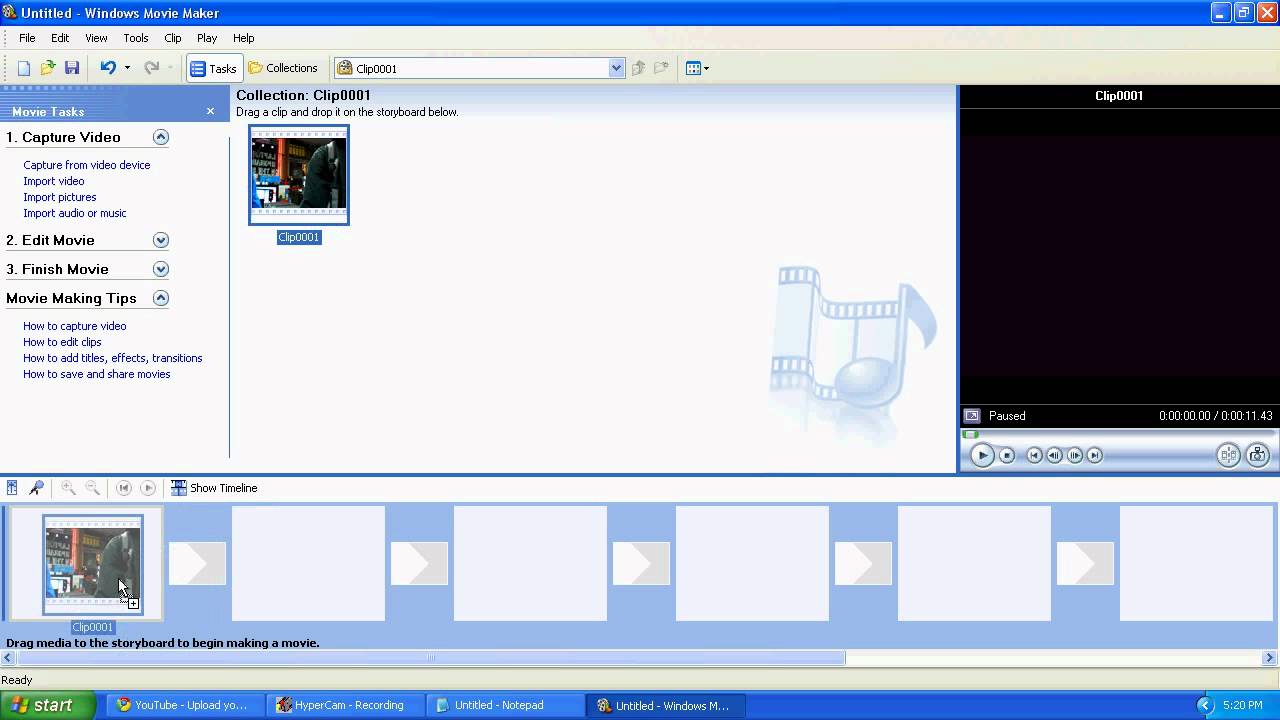Open the Play menu
Screen dimensions: 1280x720
pyautogui.click(x=207, y=38)
